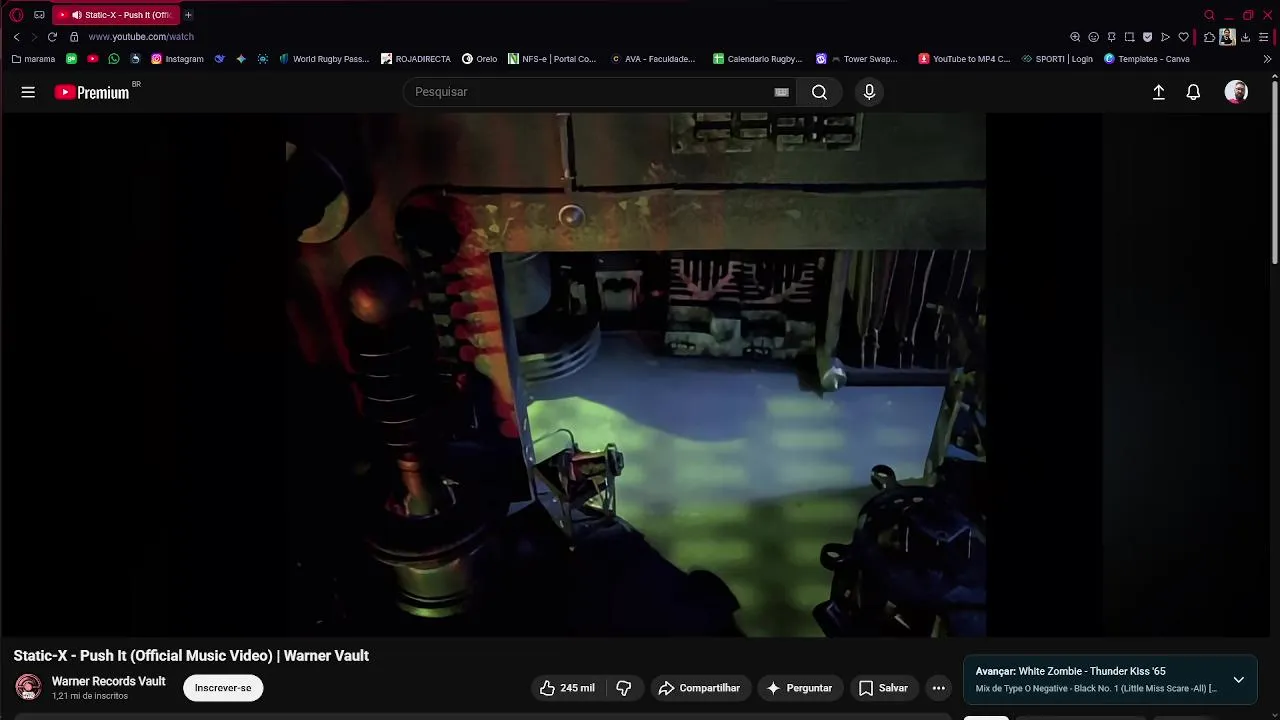The height and width of the screenshot is (720, 1280).
Task: Open the browser downloads icon
Action: point(1245,37)
